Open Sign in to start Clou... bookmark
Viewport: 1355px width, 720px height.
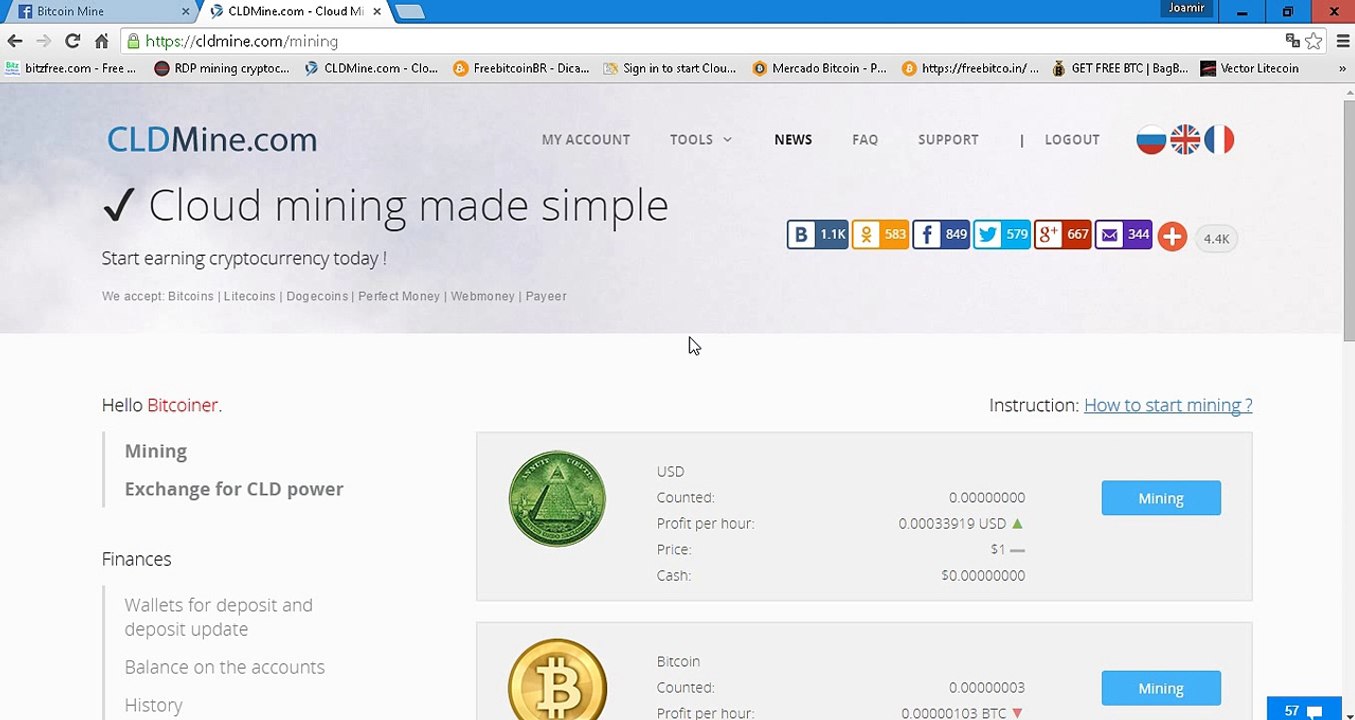click(670, 69)
